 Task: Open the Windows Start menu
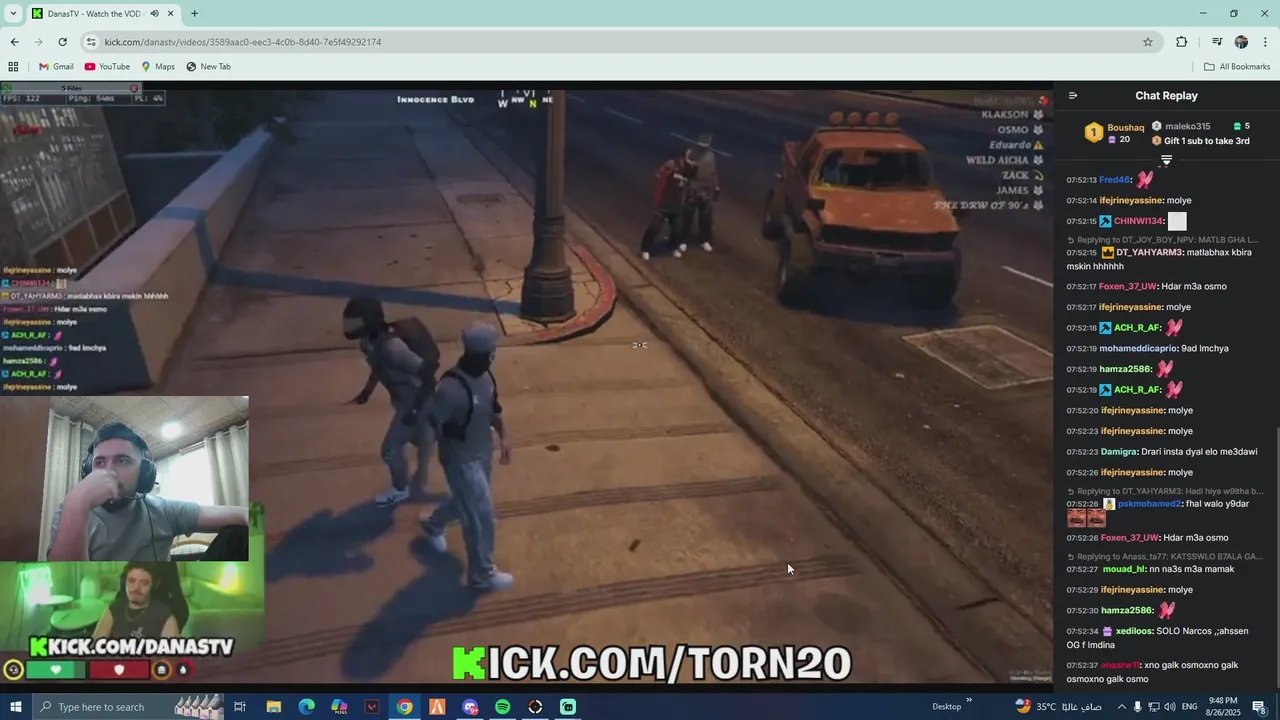pyautogui.click(x=16, y=707)
